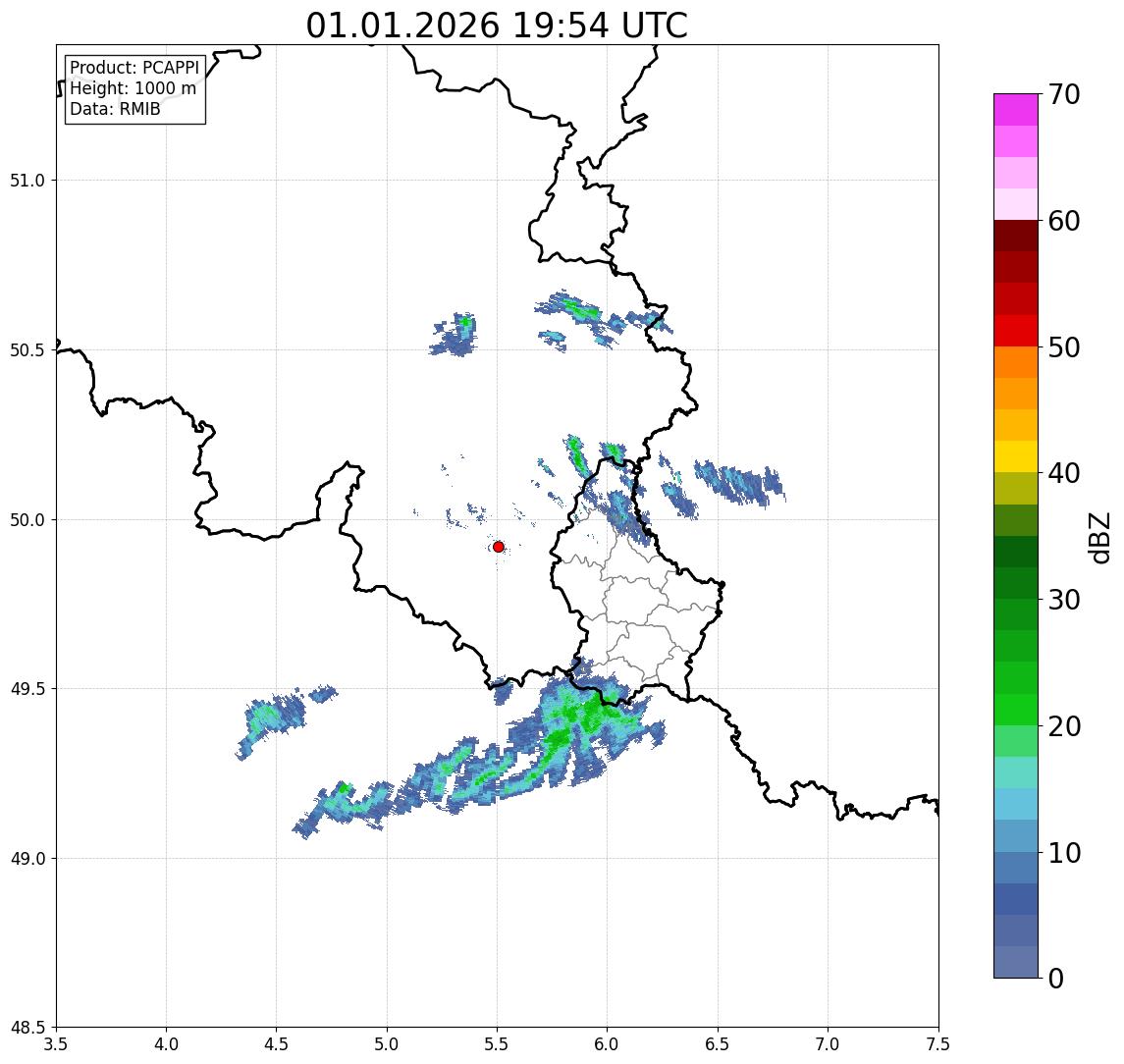The image size is (1124, 1064).
Task: Click the longitude axis label 4.5
Action: coord(277,1044)
